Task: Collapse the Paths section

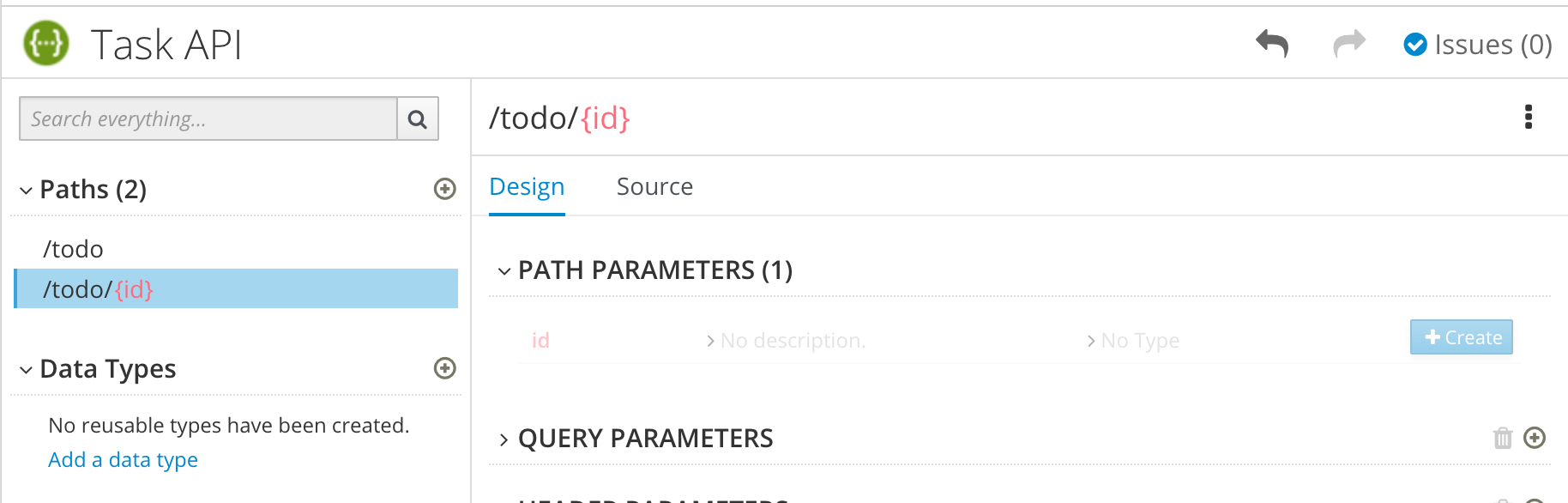Action: point(27,190)
